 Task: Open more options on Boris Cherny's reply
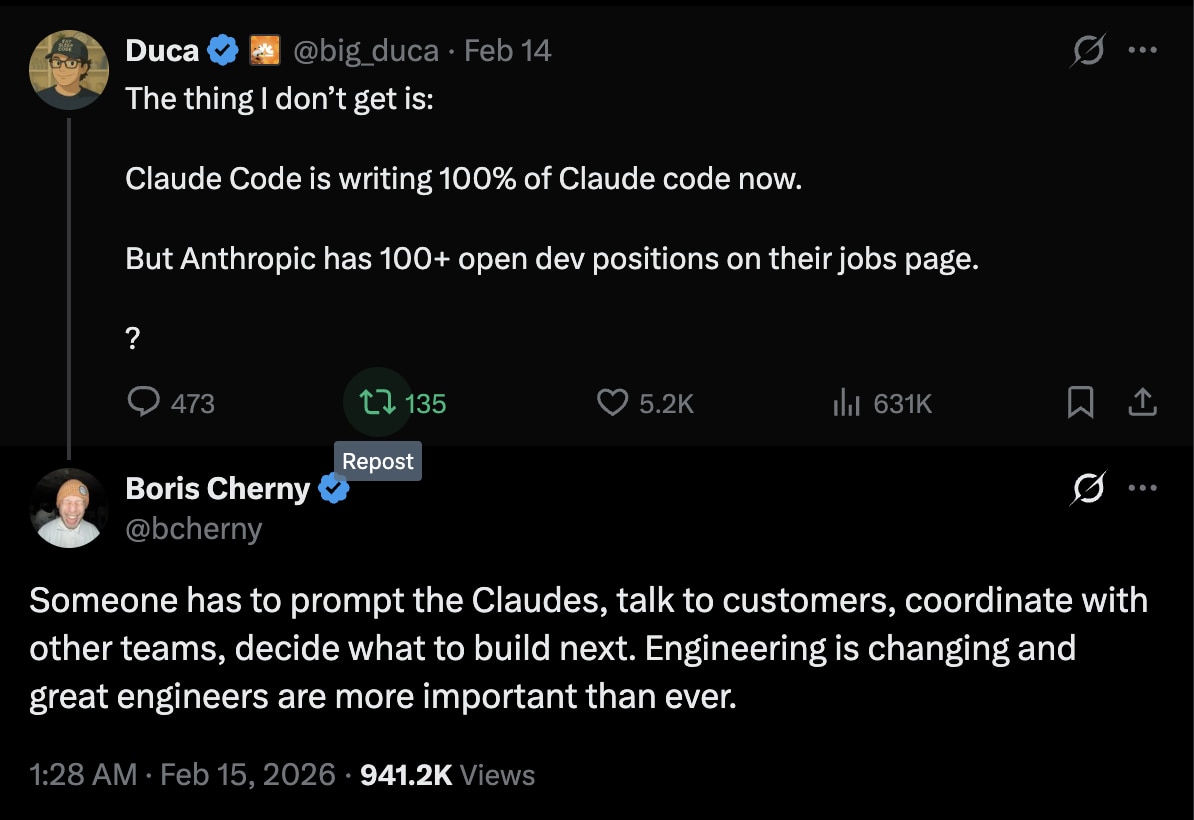1143,488
